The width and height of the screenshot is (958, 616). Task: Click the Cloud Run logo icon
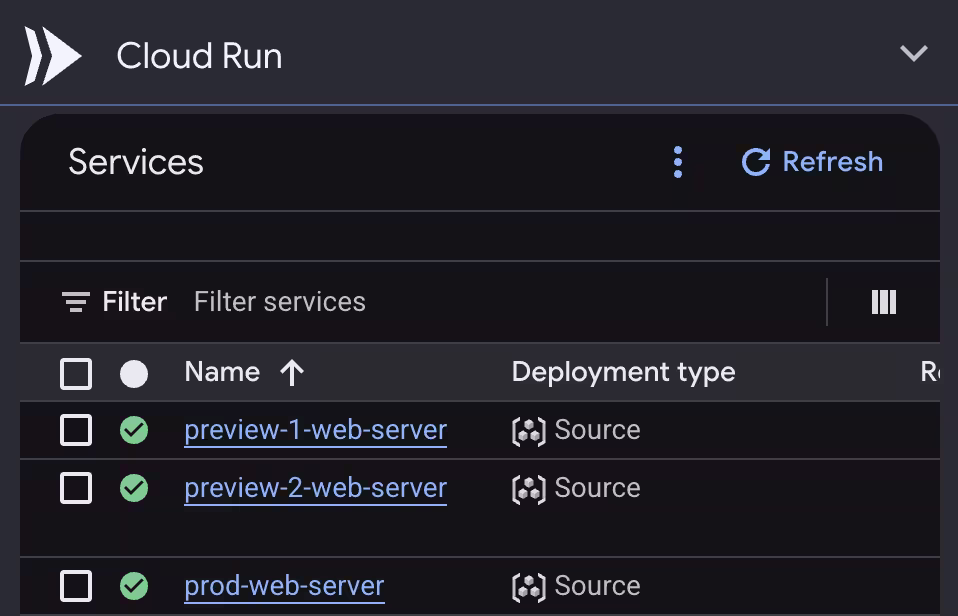(x=53, y=56)
